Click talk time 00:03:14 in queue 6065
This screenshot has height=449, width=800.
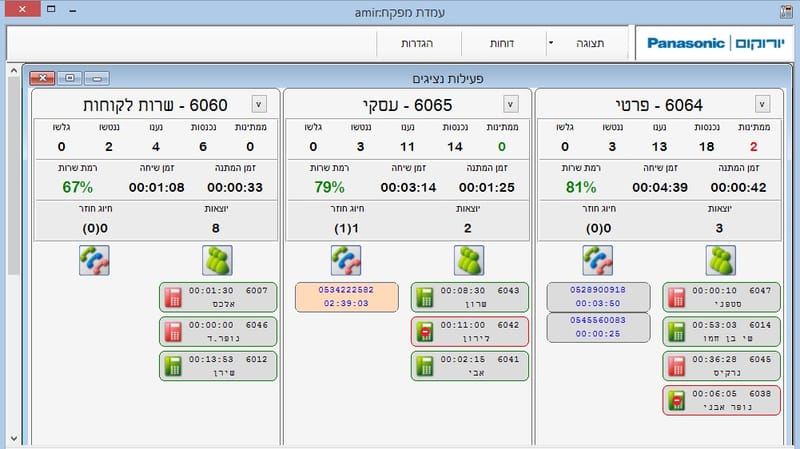(408, 188)
